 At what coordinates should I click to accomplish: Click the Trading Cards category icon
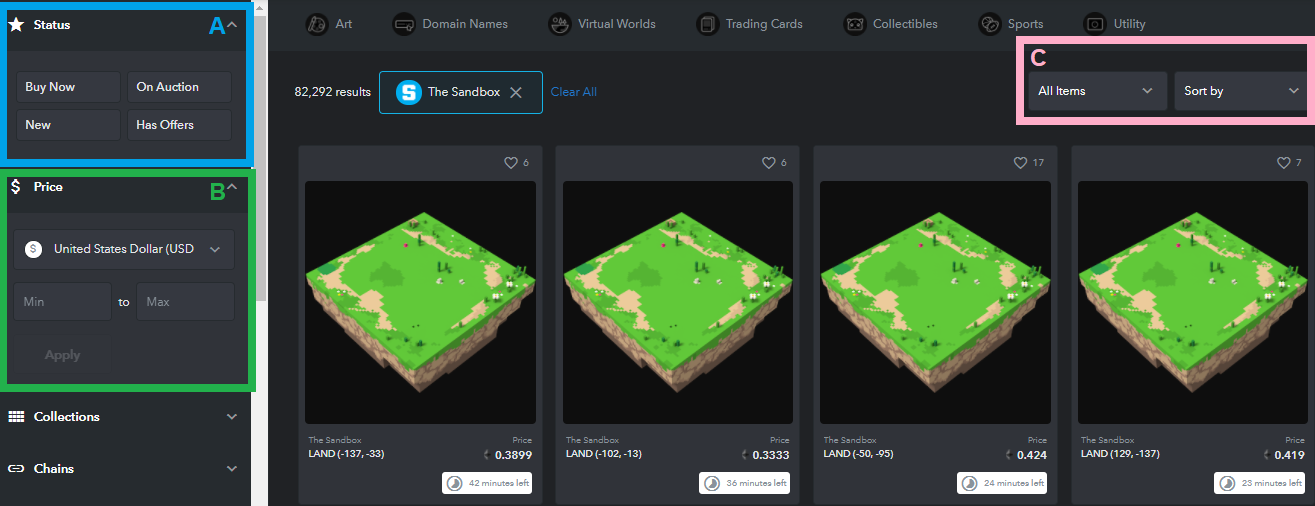click(x=707, y=24)
